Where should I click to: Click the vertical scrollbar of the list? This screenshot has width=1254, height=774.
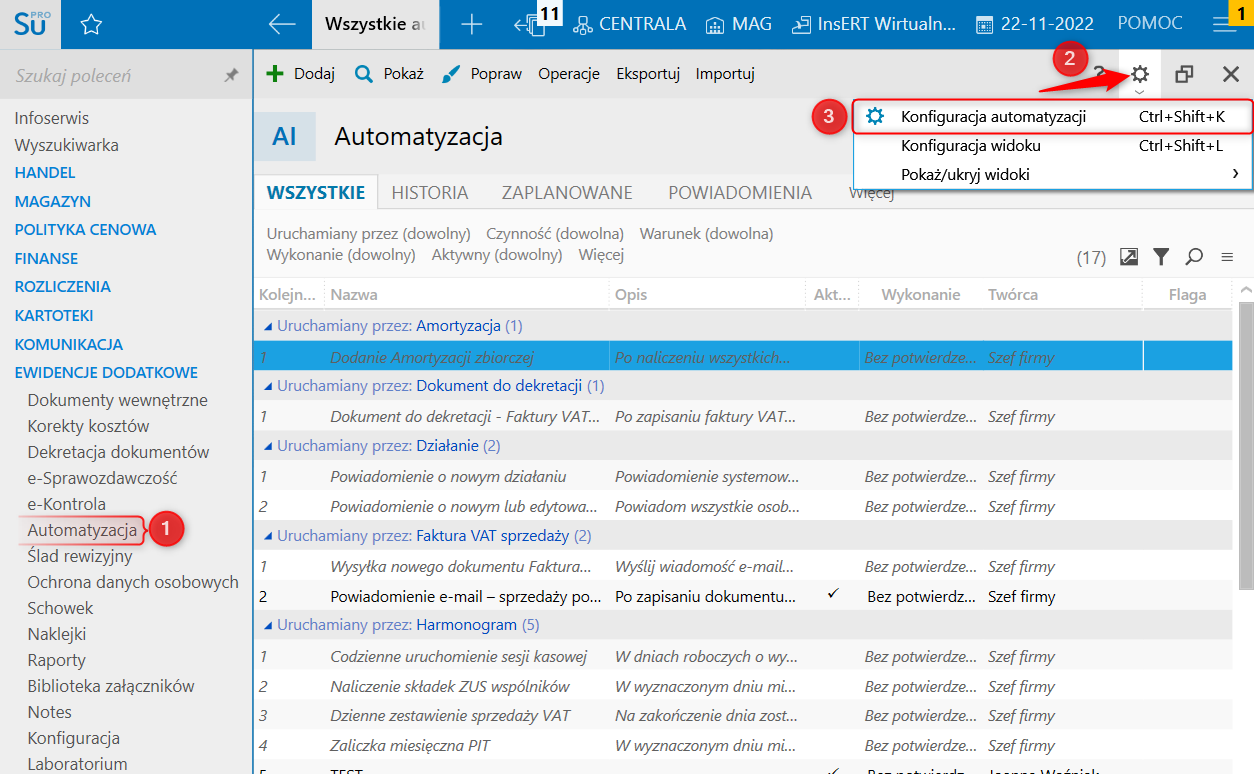click(x=1245, y=445)
